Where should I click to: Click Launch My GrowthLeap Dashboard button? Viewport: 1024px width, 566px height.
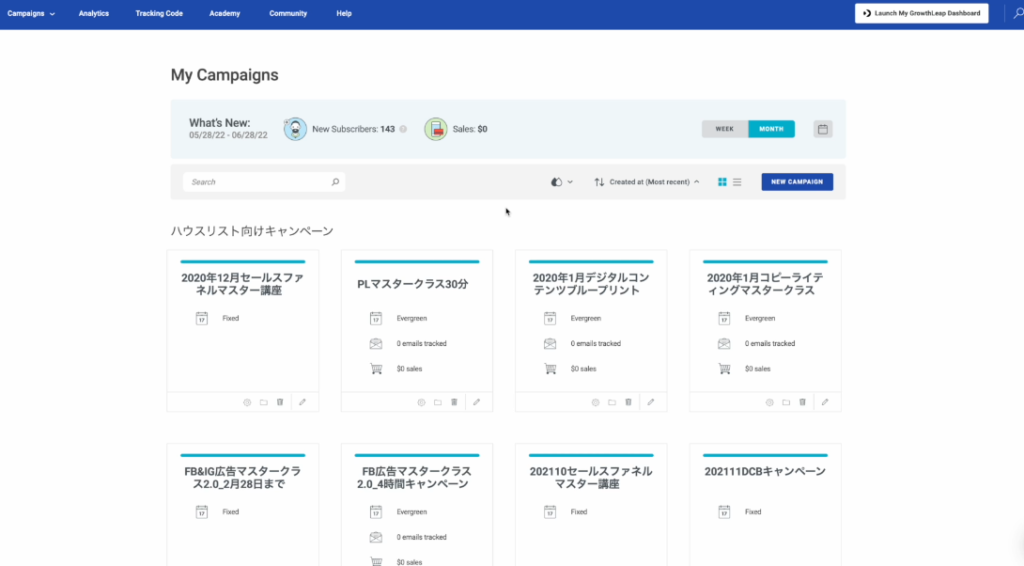click(921, 13)
